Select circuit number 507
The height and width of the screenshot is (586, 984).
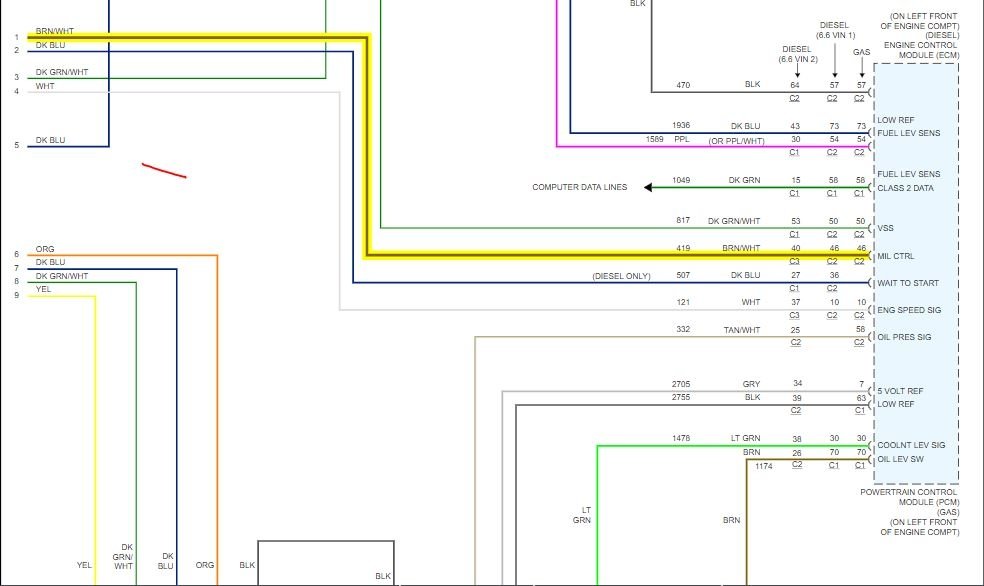click(x=683, y=275)
